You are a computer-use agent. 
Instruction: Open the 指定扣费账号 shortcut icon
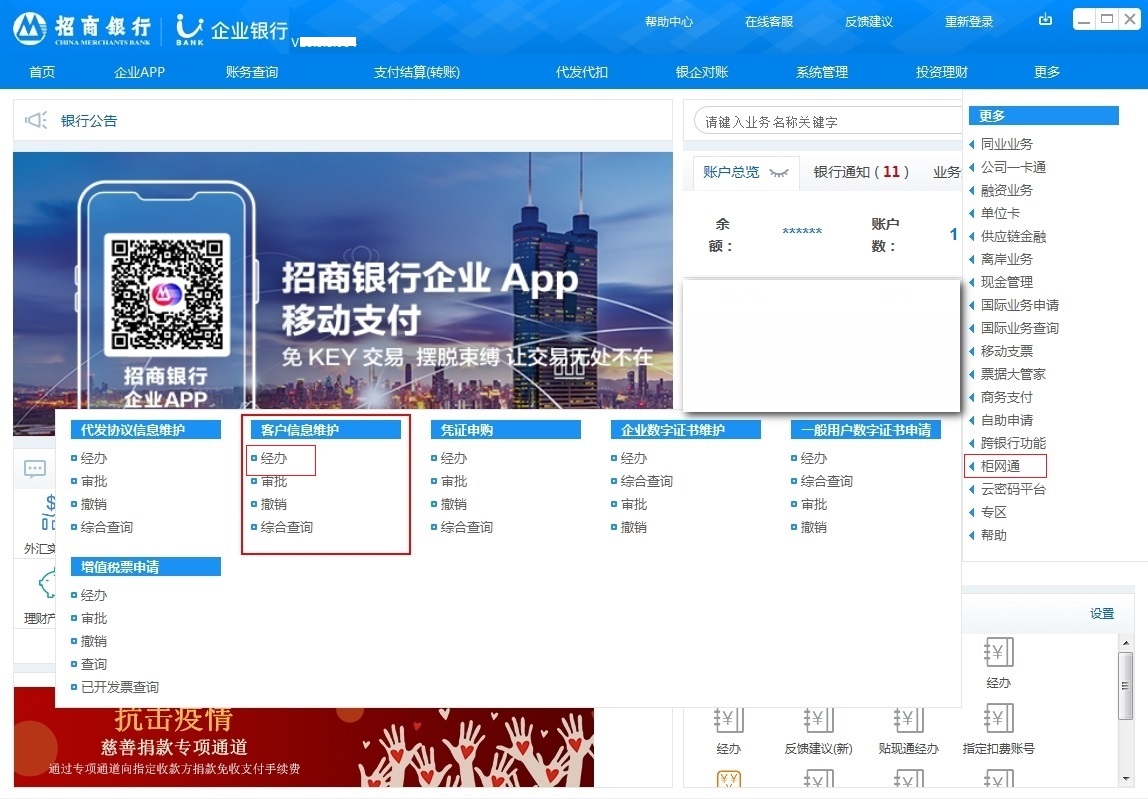[x=998, y=720]
